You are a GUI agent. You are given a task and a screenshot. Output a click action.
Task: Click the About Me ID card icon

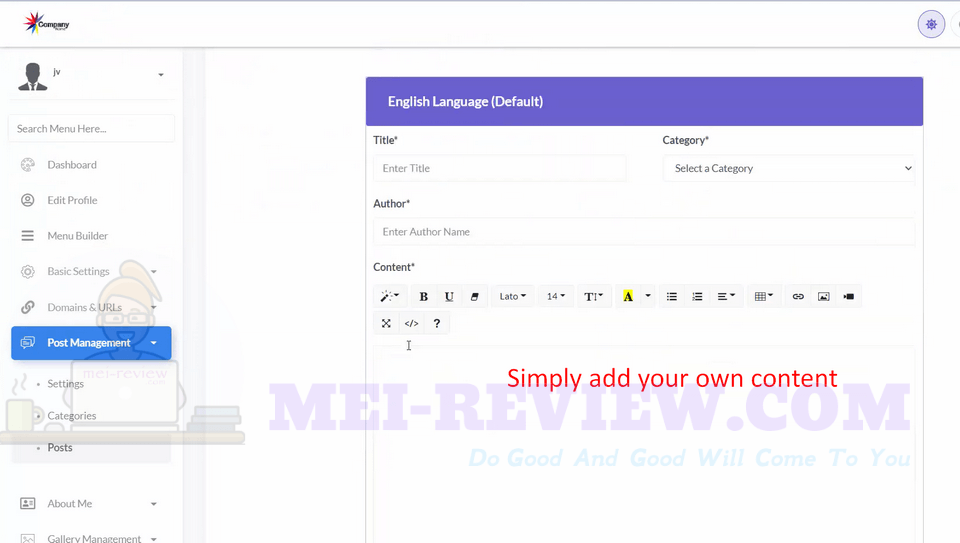tap(28, 503)
